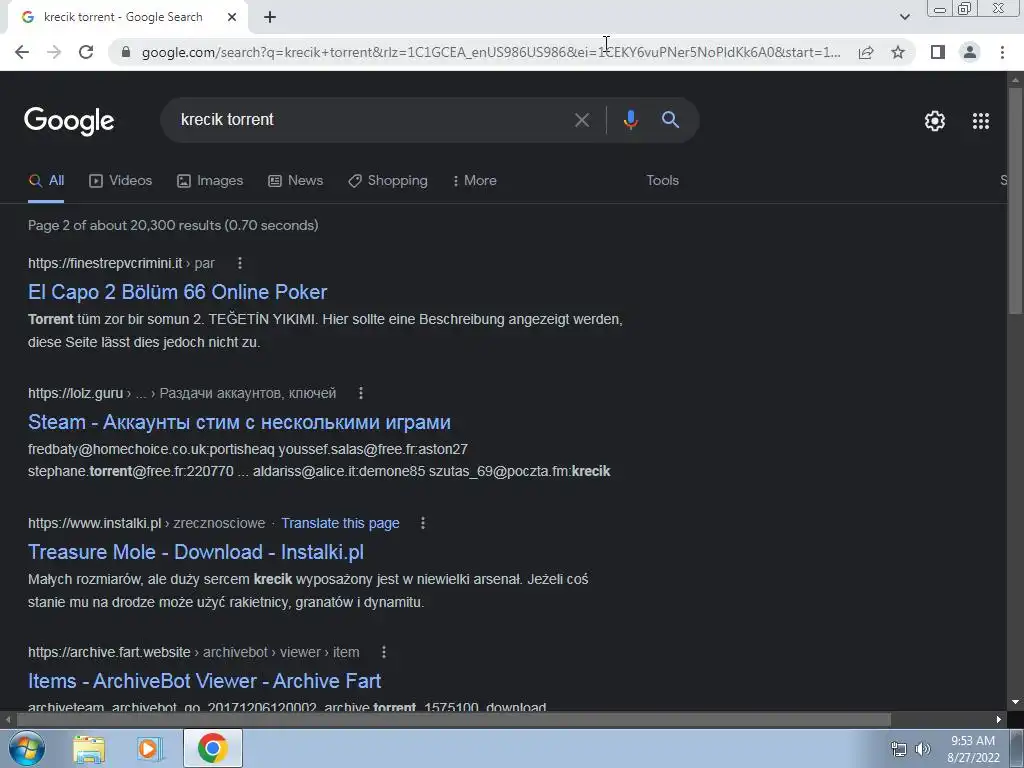1024x768 pixels.
Task: Expand the tab search dropdown arrow
Action: point(904,17)
